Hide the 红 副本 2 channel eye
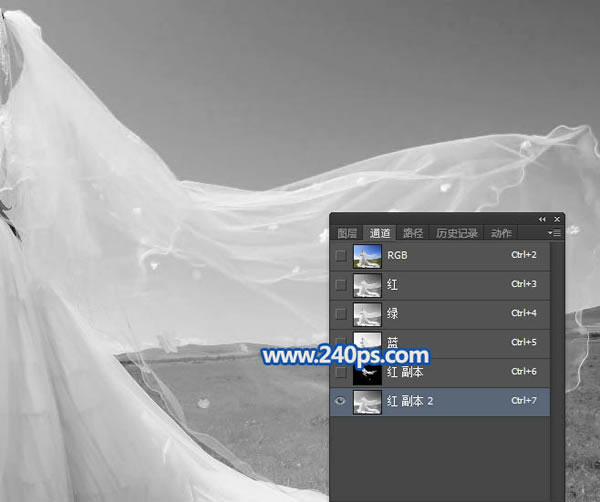 pos(340,401)
